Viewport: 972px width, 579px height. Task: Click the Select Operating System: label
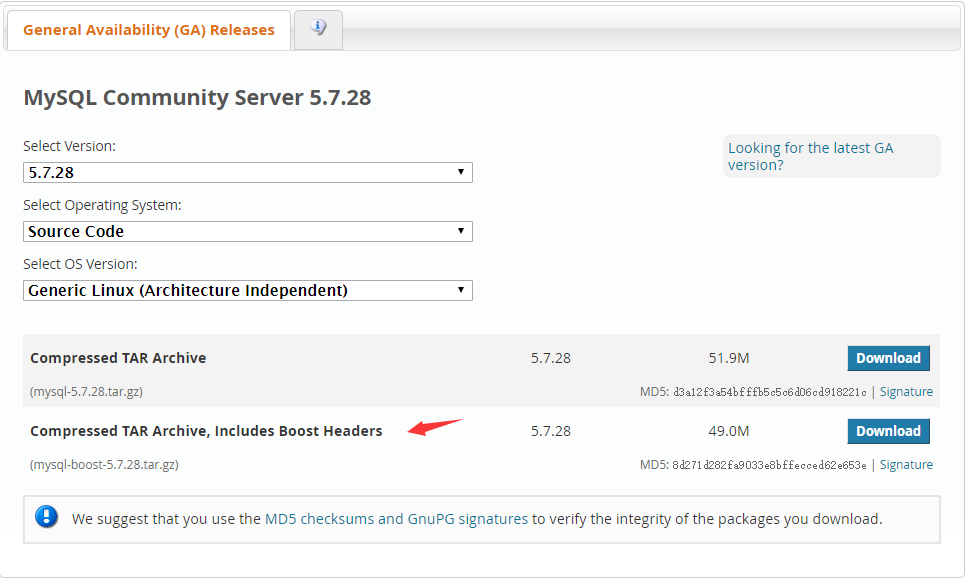[x=102, y=205]
